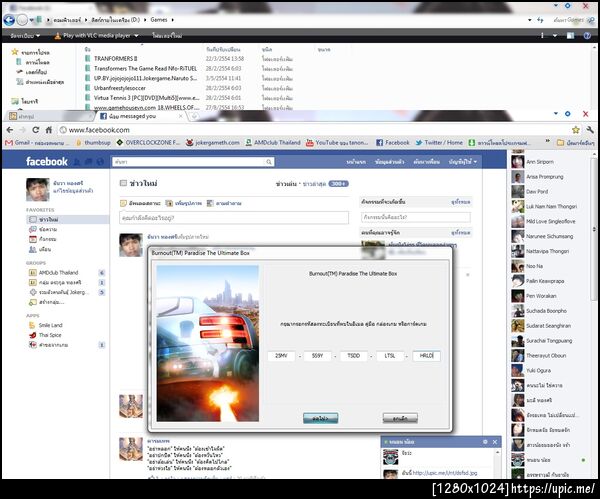Click the cancel button in Burnout installer
The width and height of the screenshot is (600, 499).
pos(400,418)
